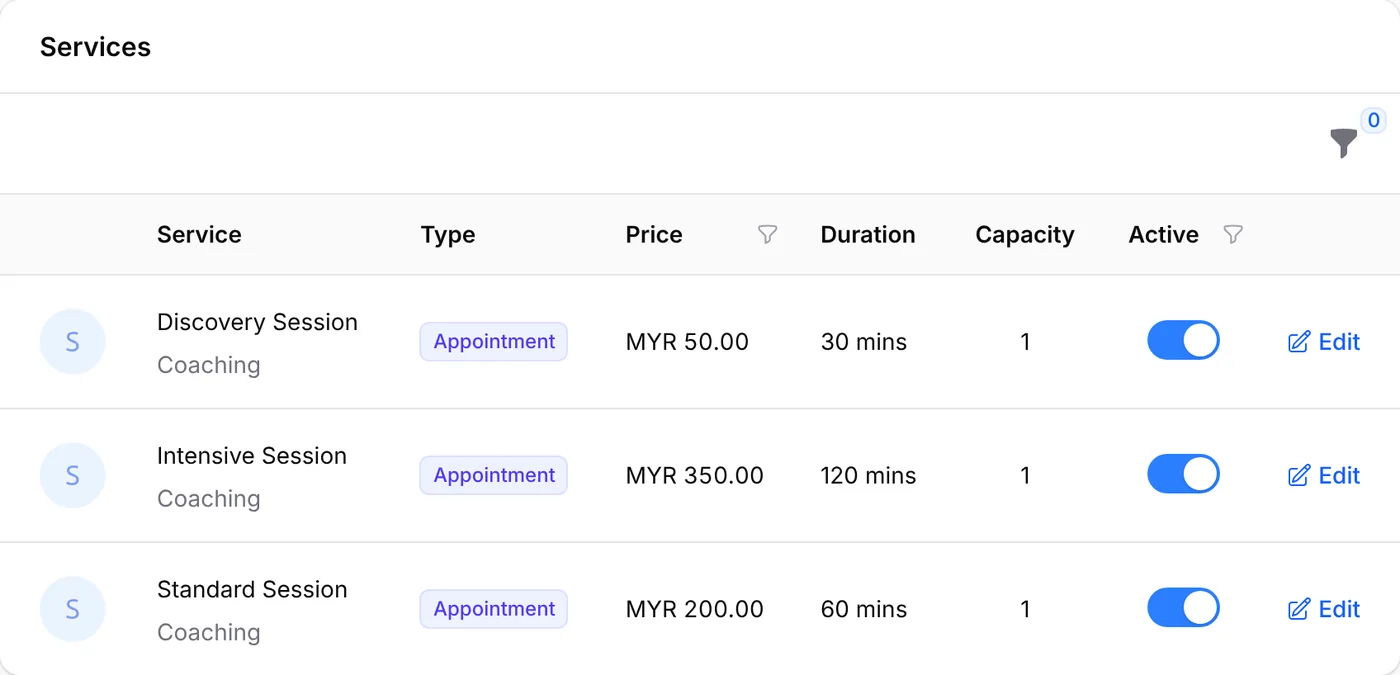Click the 30 mins duration

[864, 342]
